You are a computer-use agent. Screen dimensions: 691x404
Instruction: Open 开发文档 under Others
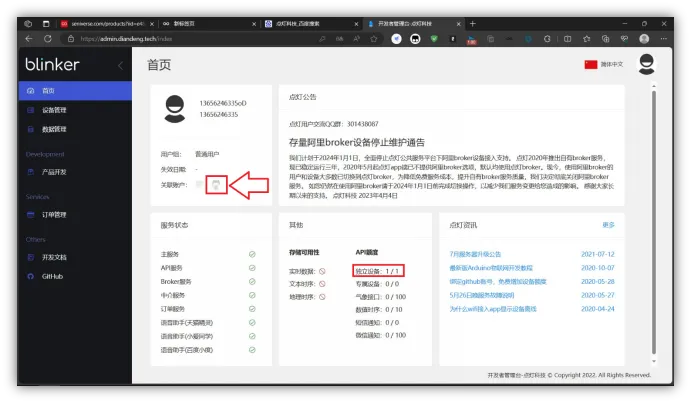[x=75, y=257]
